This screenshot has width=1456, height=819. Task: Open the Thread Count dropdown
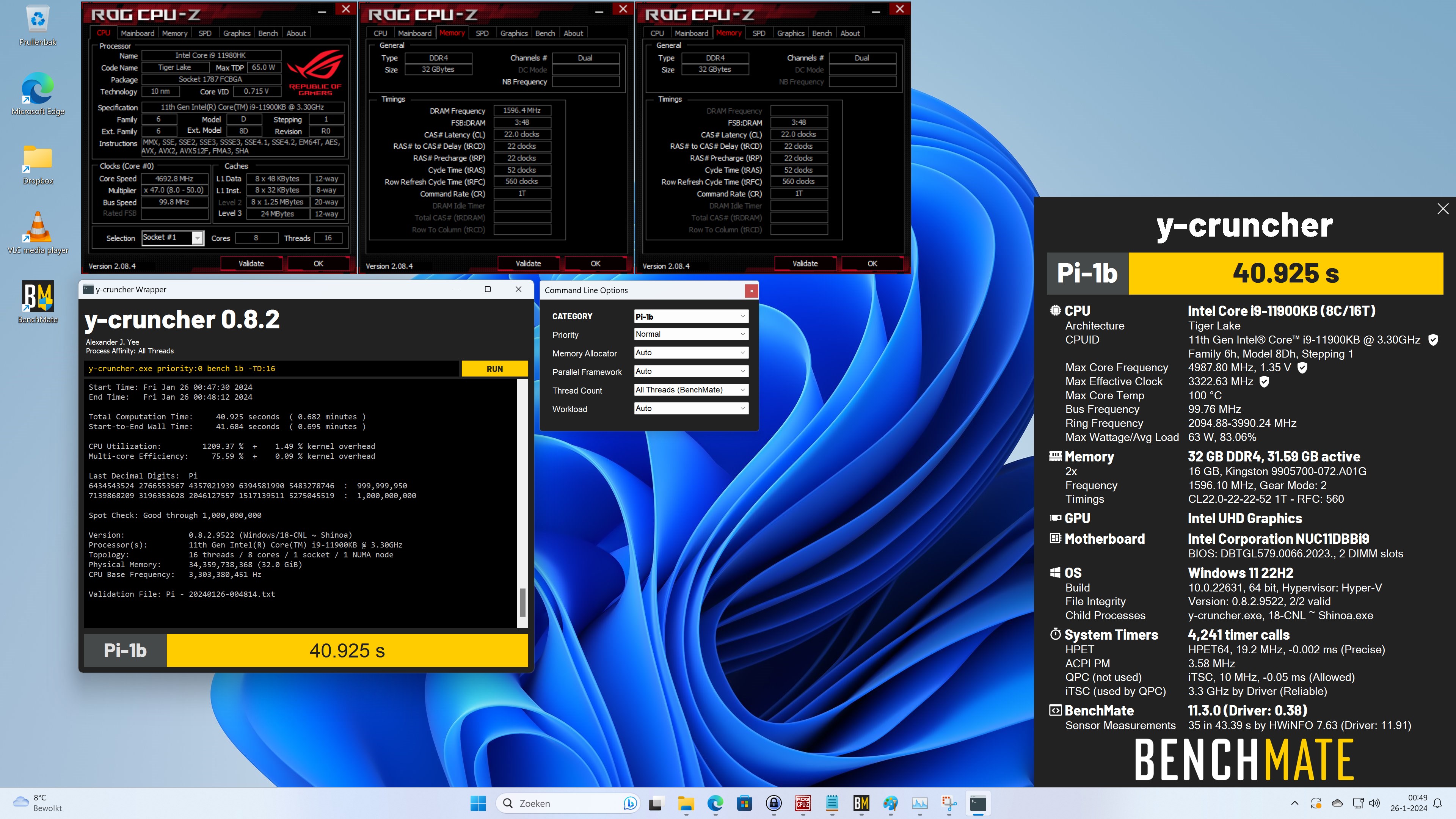pyautogui.click(x=691, y=390)
